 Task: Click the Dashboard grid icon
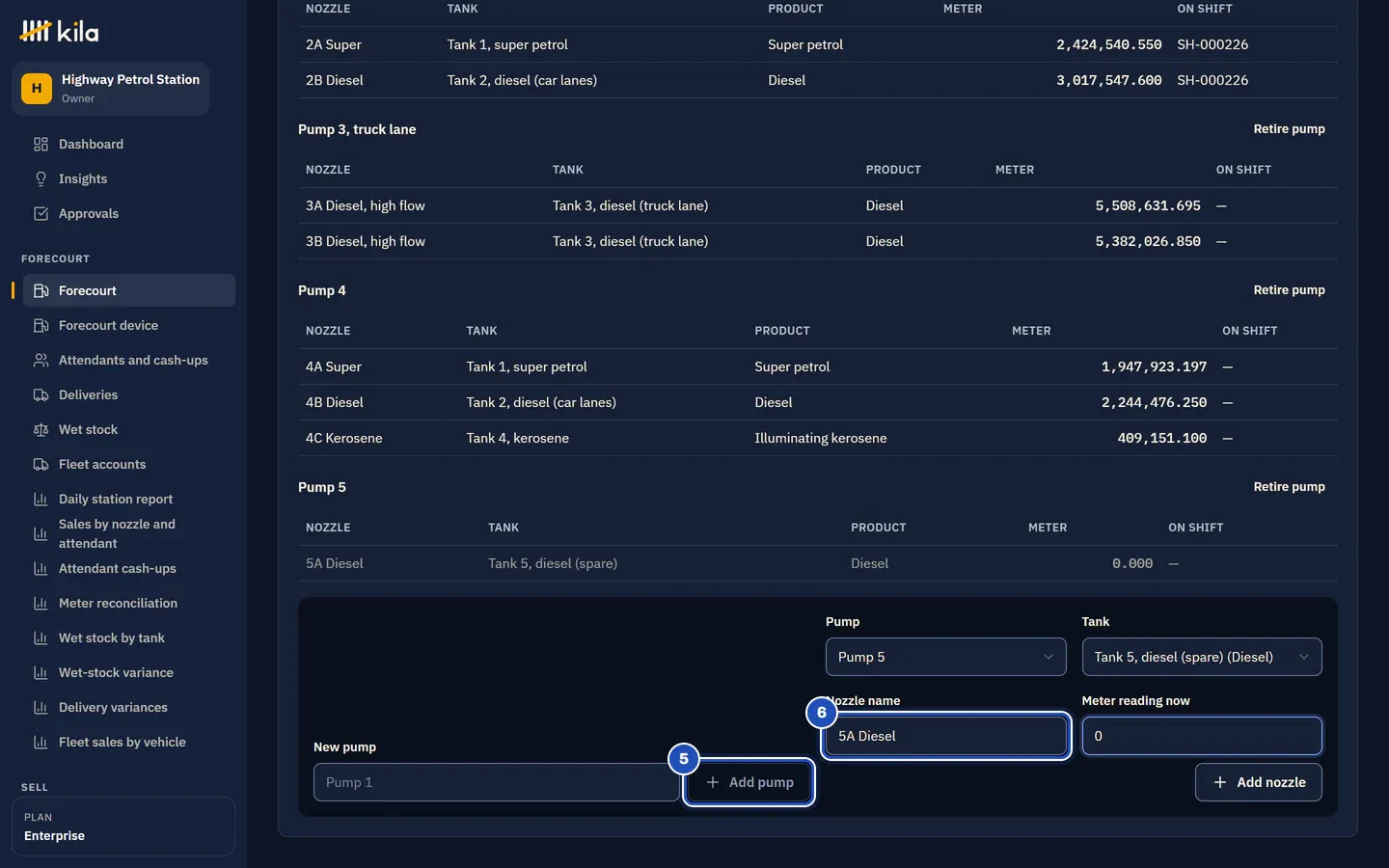tap(41, 144)
